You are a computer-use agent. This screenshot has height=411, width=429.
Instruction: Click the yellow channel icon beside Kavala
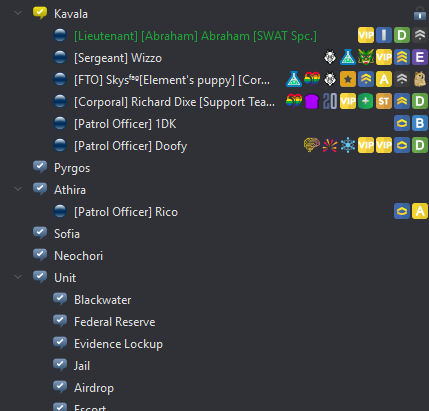click(40, 13)
